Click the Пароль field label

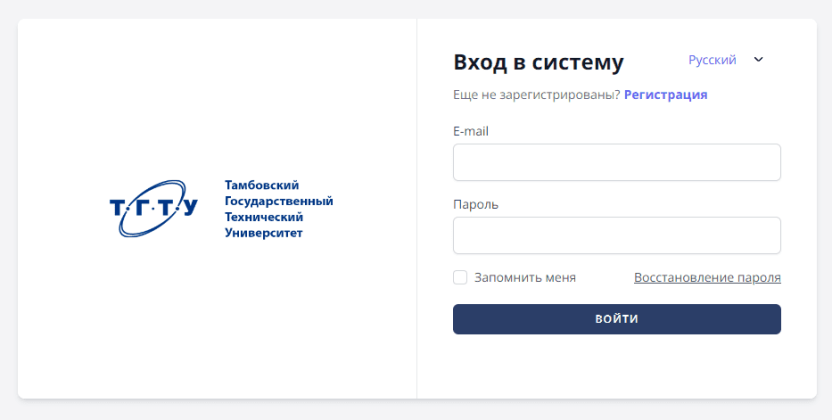[476, 205]
